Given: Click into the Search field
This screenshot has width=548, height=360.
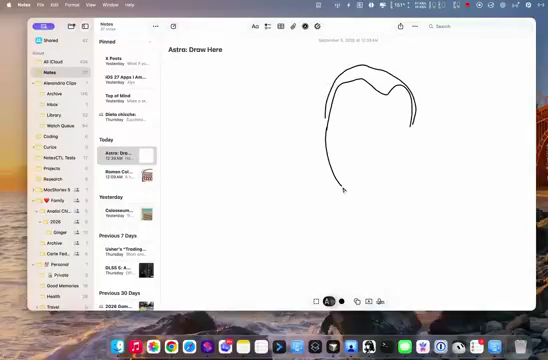Looking at the screenshot, I should [x=479, y=26].
